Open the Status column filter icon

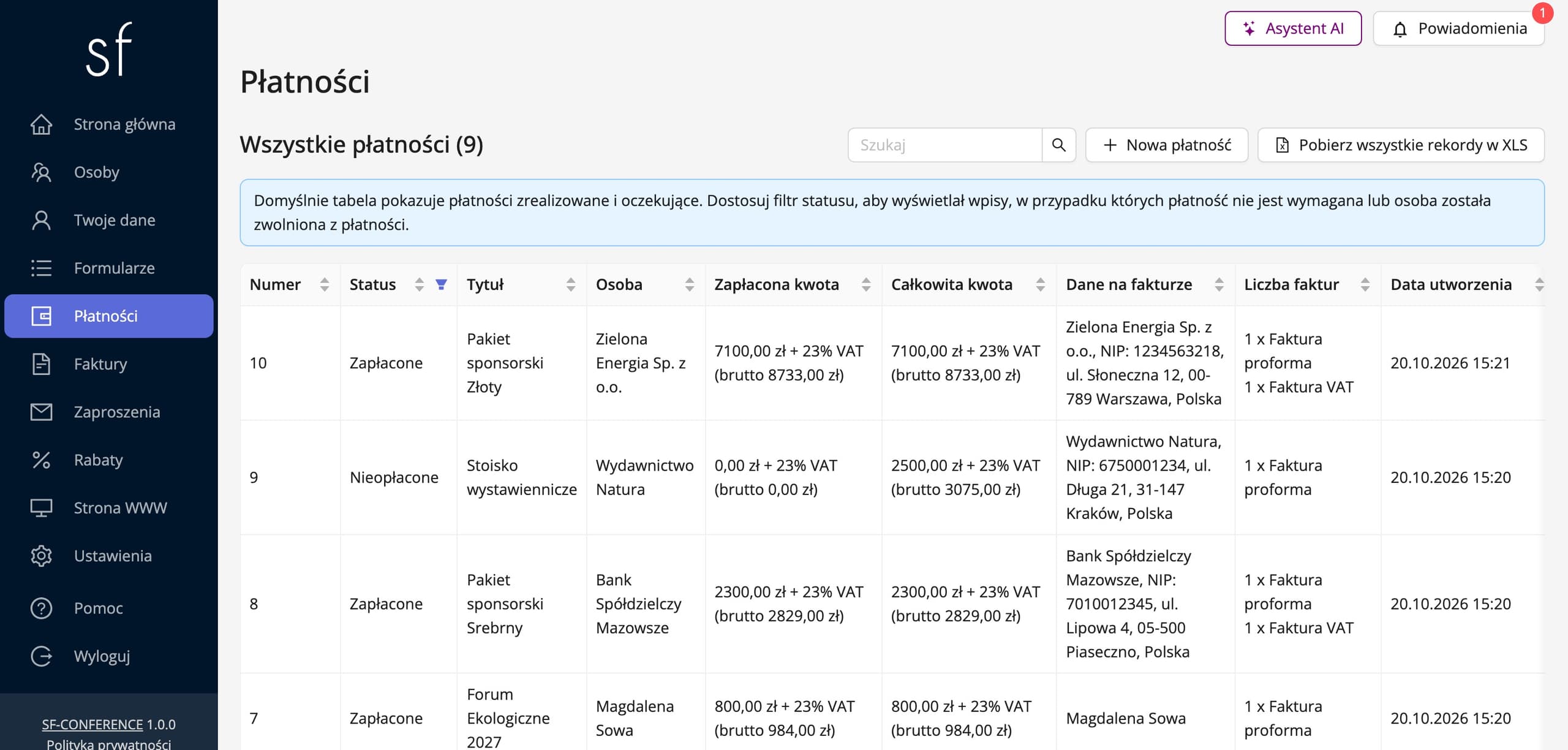[x=441, y=284]
